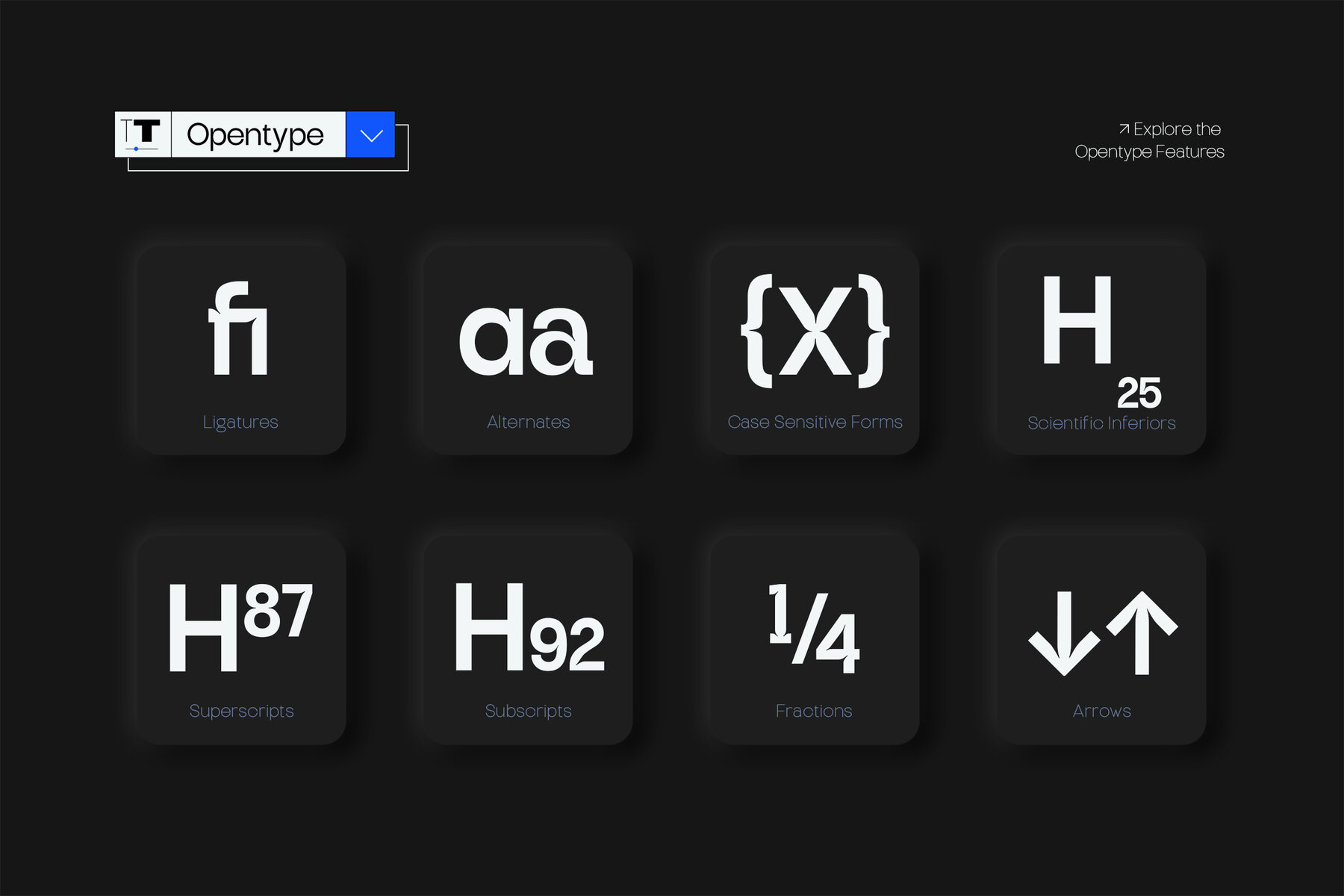Screen dimensions: 1344x896
Task: Select the fi ligature glyph
Action: click(239, 329)
